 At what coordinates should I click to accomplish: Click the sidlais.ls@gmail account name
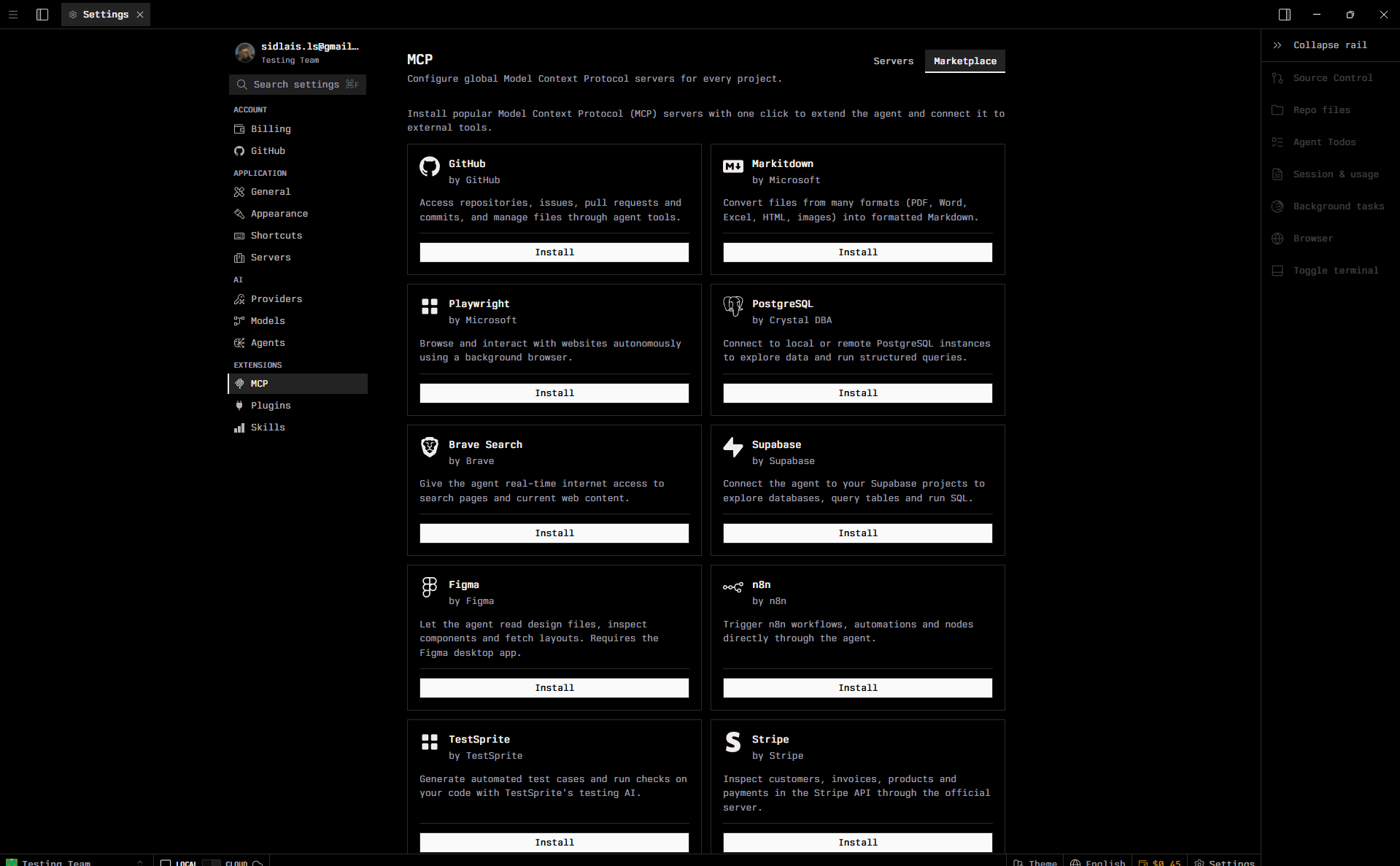tap(310, 47)
